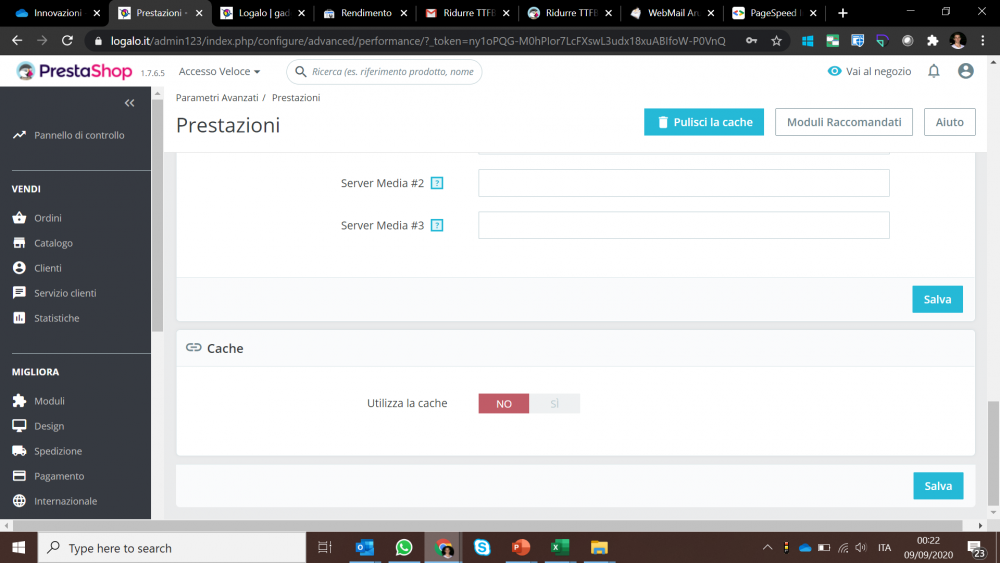Switch to the Rendimento browser tab
The image size is (1000, 563).
point(365,13)
